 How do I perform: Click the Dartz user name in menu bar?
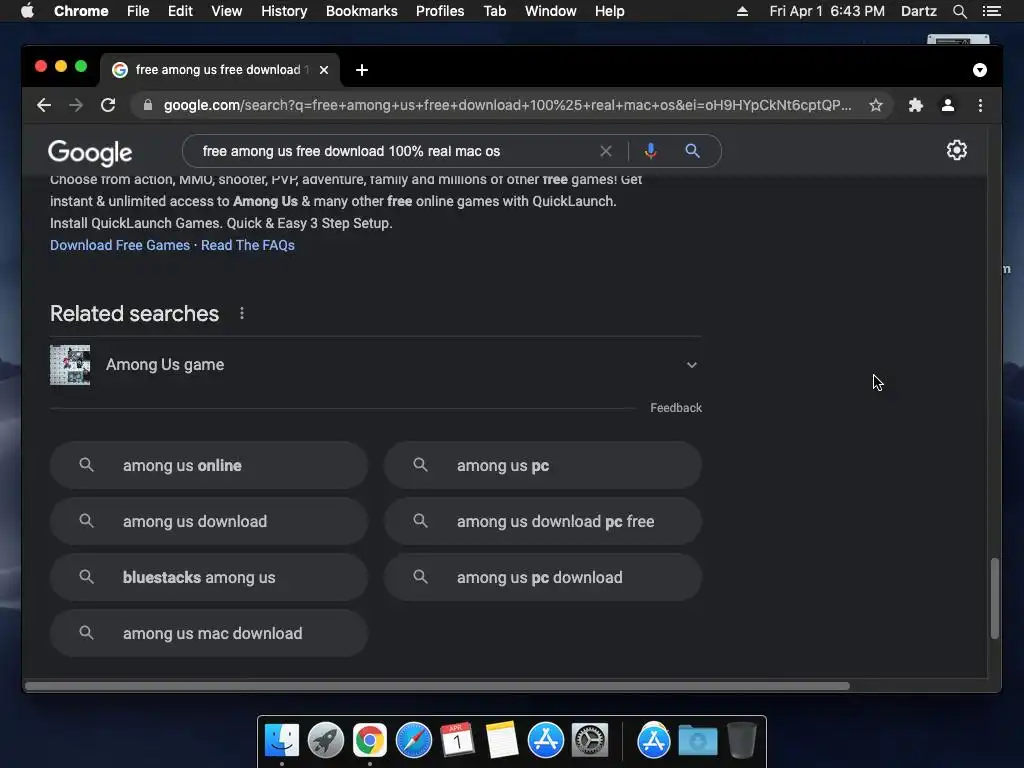pyautogui.click(x=919, y=11)
